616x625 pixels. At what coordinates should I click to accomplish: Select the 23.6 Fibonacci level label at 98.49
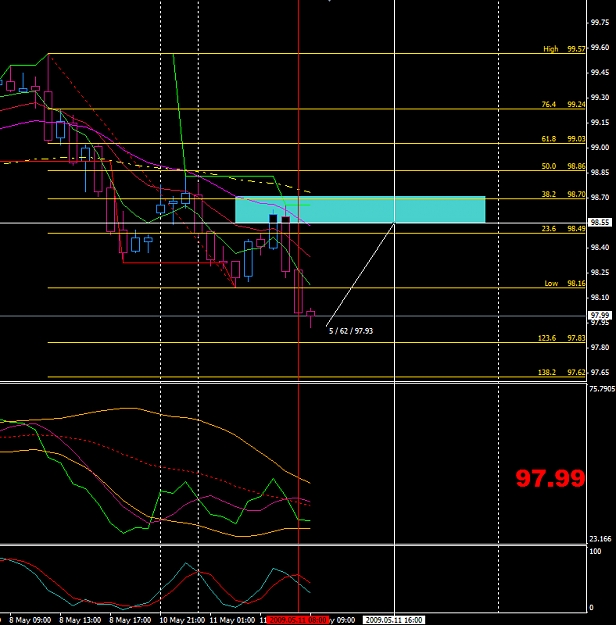tap(563, 228)
